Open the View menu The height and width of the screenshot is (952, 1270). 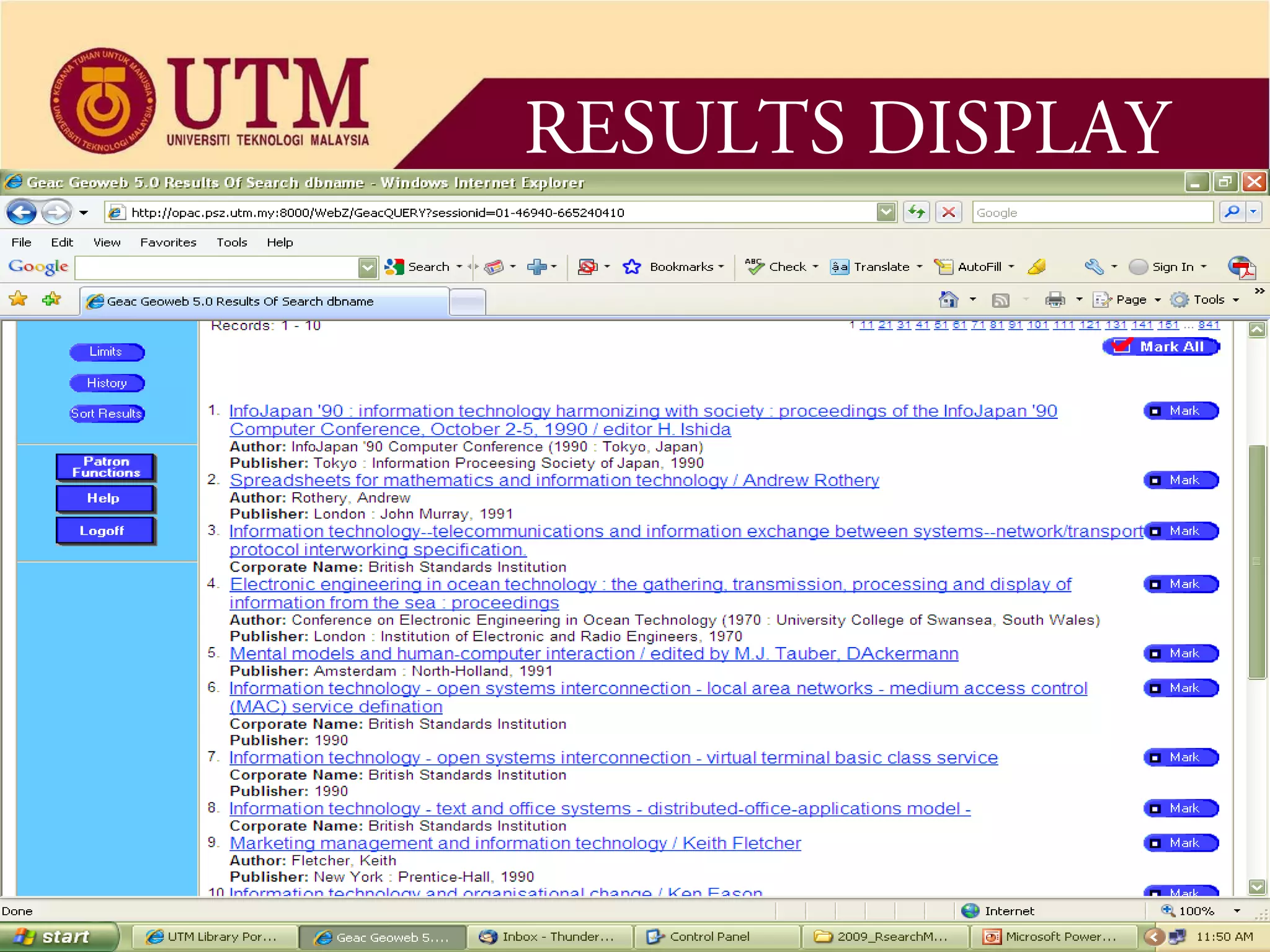pyautogui.click(x=107, y=242)
